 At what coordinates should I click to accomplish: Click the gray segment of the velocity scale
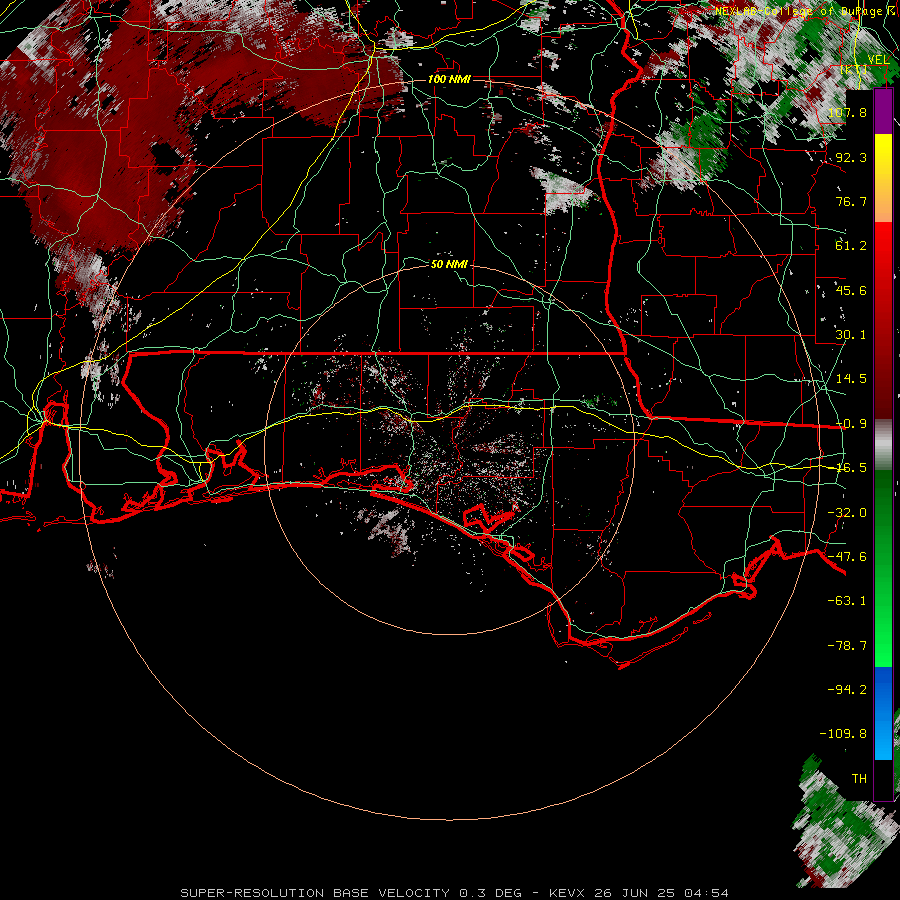click(x=883, y=445)
